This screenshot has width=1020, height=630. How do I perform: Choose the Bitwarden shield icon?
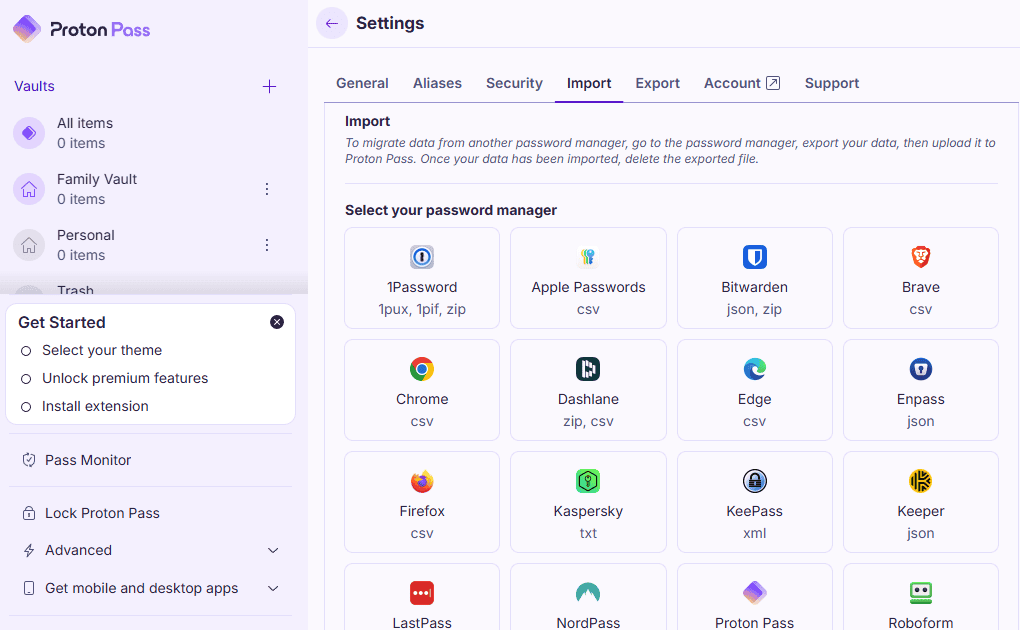point(755,258)
